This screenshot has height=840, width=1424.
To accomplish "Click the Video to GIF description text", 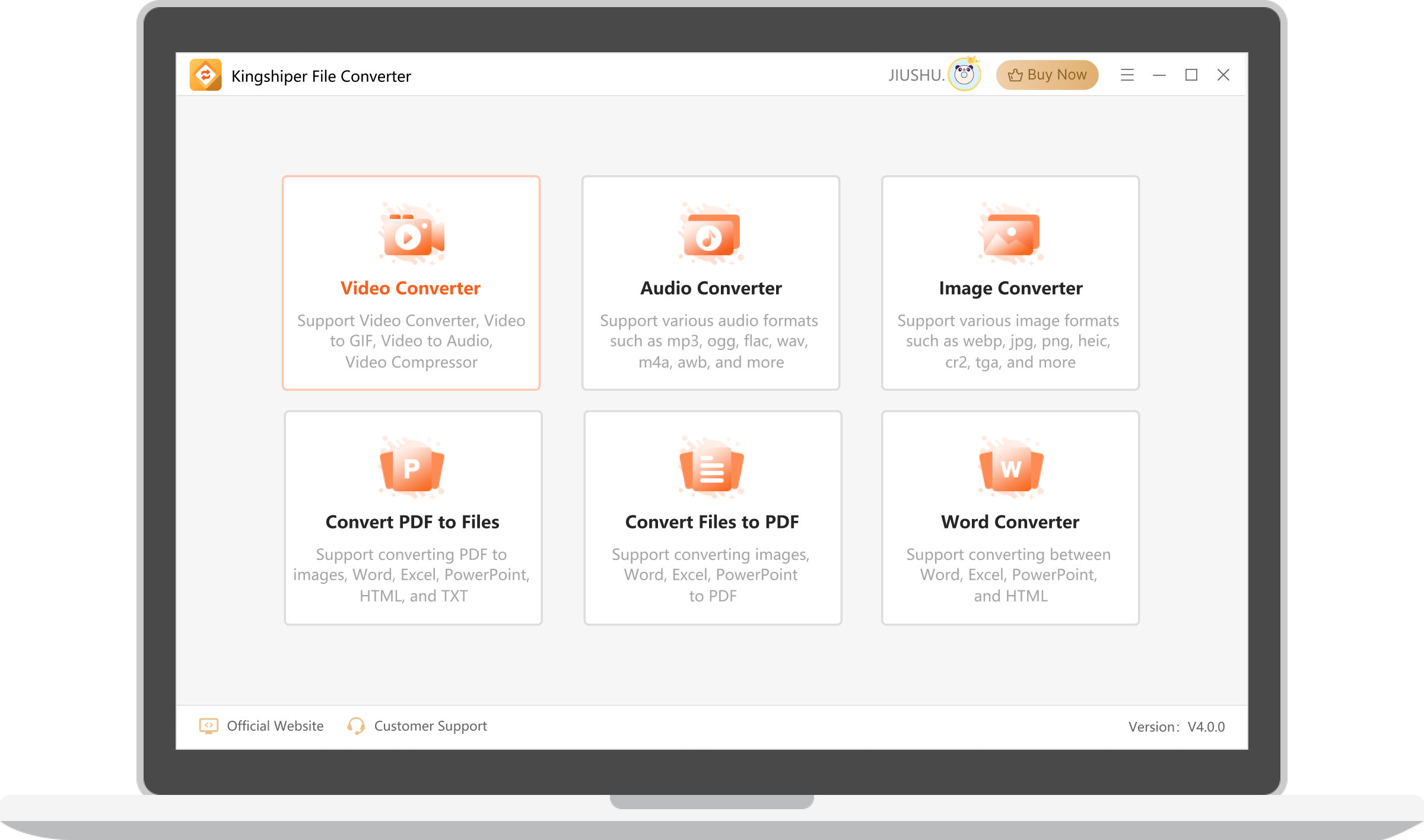I will point(411,341).
